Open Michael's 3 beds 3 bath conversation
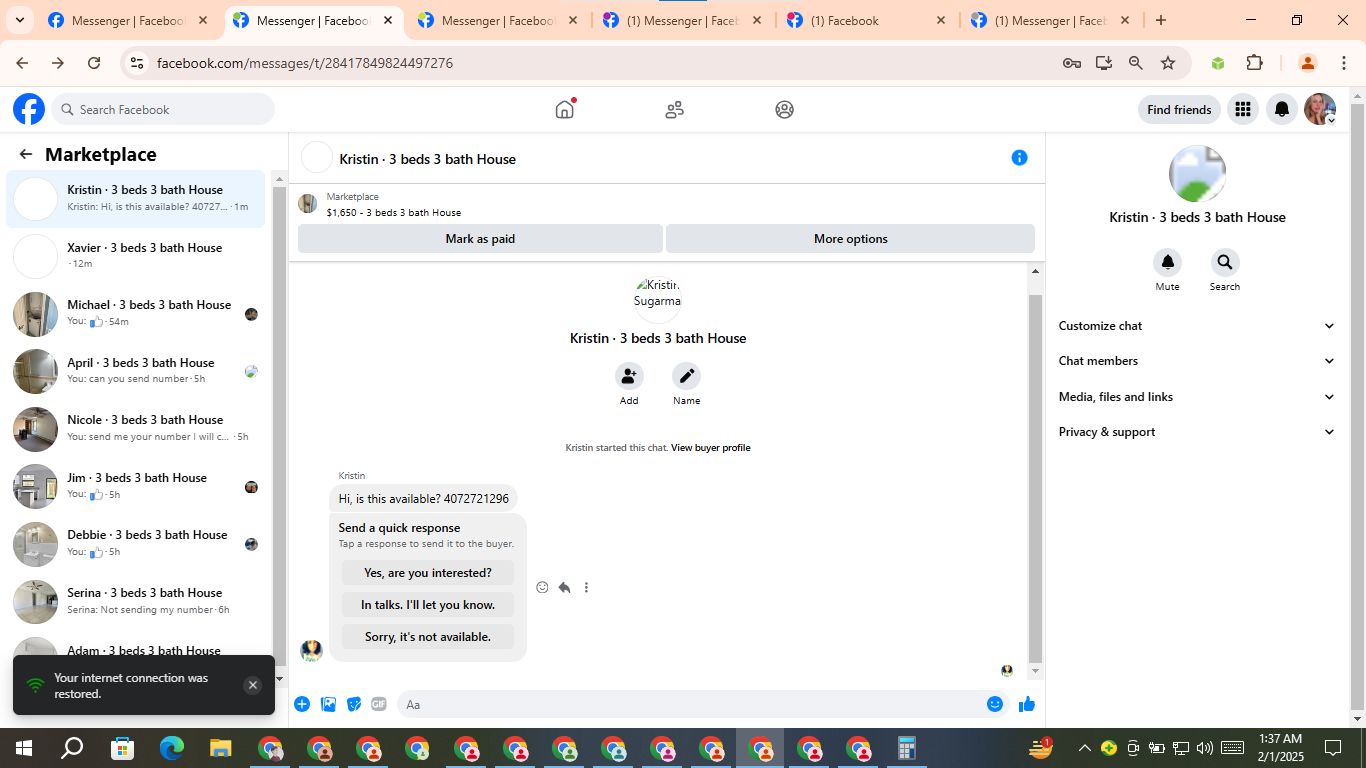The image size is (1366, 768). click(136, 314)
